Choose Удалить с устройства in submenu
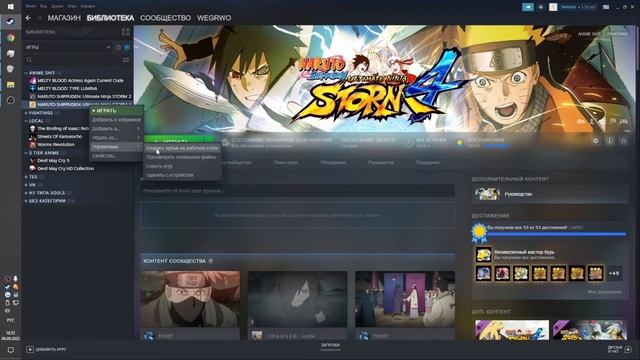Screen dimensions: 640x360 click(x=182, y=175)
